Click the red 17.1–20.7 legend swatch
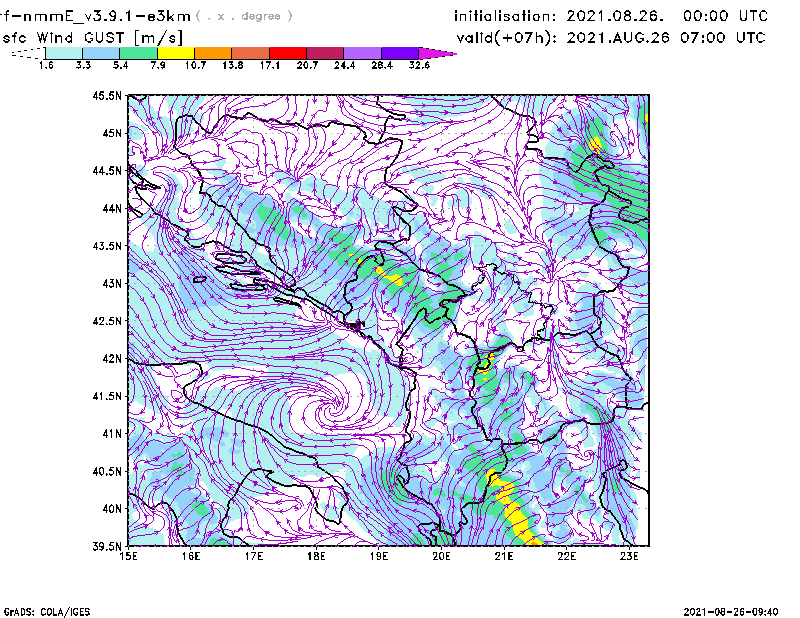 [288, 53]
